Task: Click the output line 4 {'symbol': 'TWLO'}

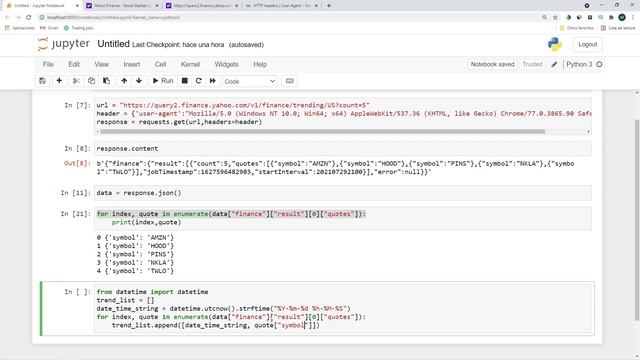Action: pyautogui.click(x=135, y=271)
